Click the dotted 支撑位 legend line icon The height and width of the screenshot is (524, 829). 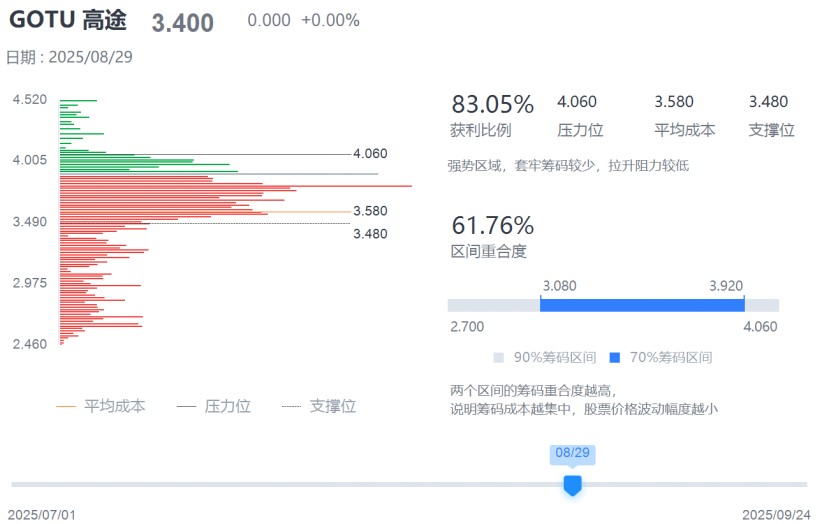coord(291,407)
